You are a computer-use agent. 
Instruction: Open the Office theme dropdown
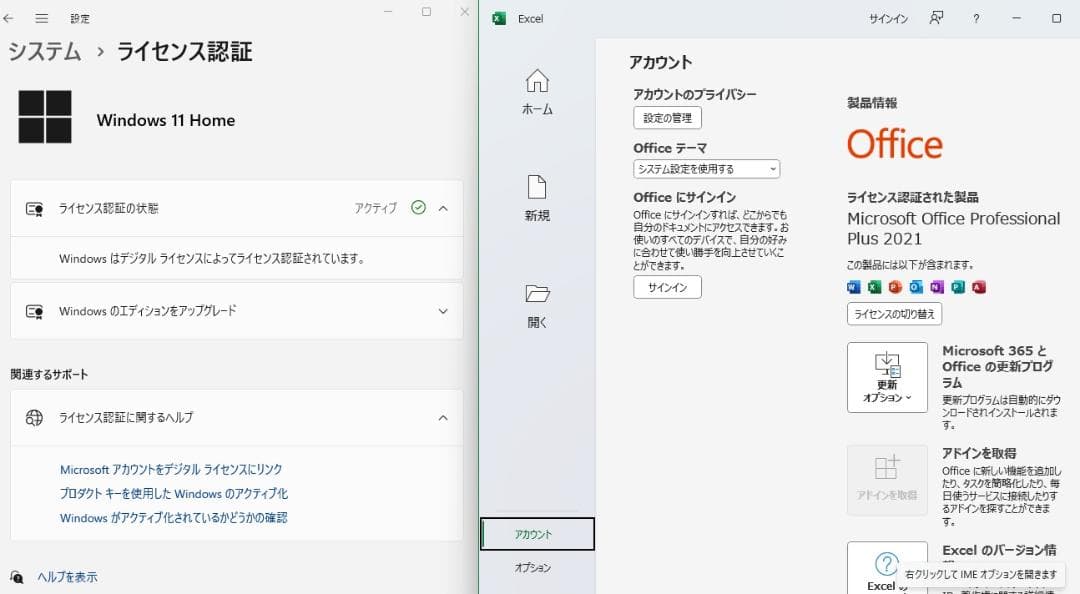point(706,169)
